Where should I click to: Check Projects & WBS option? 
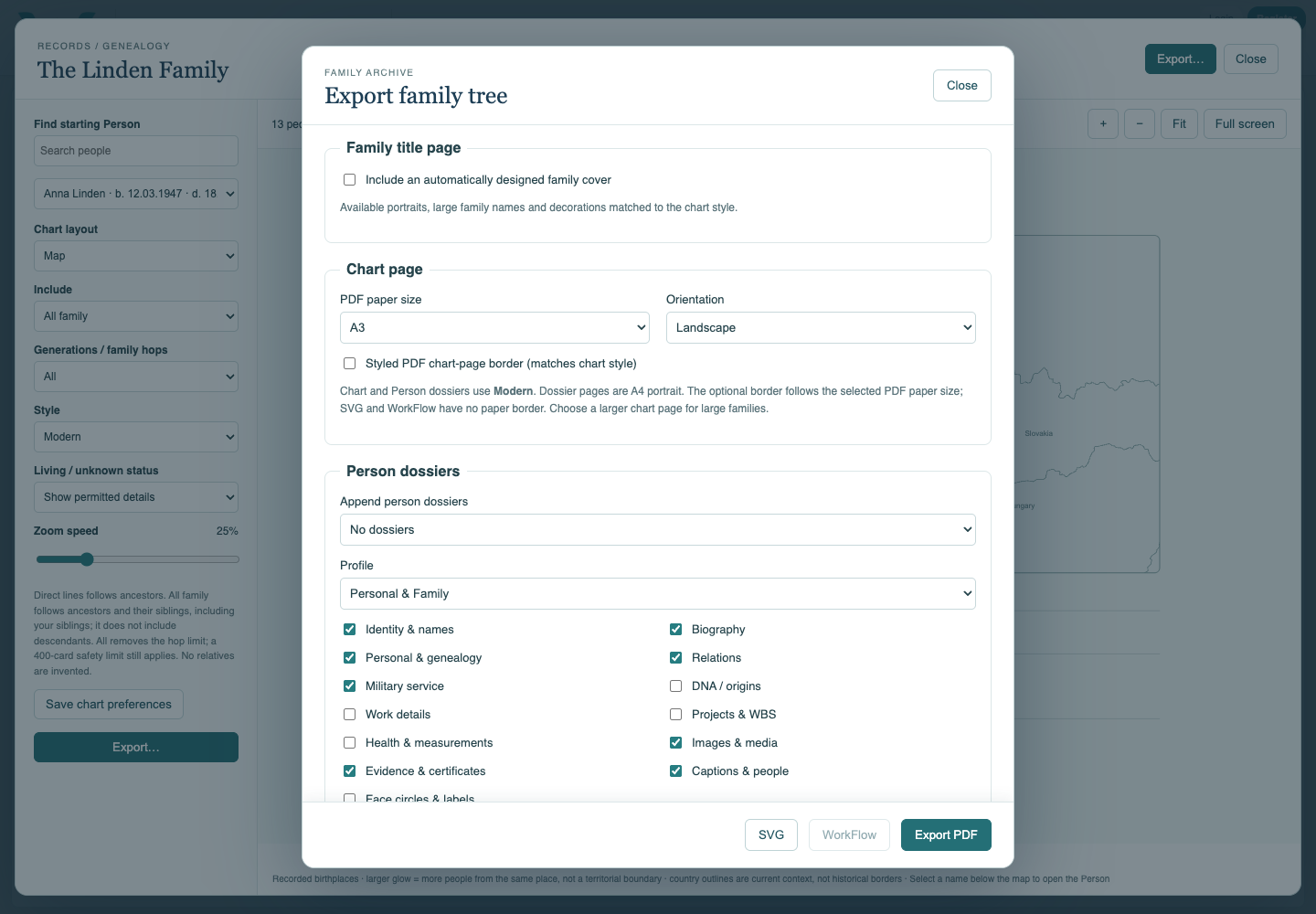coord(675,715)
